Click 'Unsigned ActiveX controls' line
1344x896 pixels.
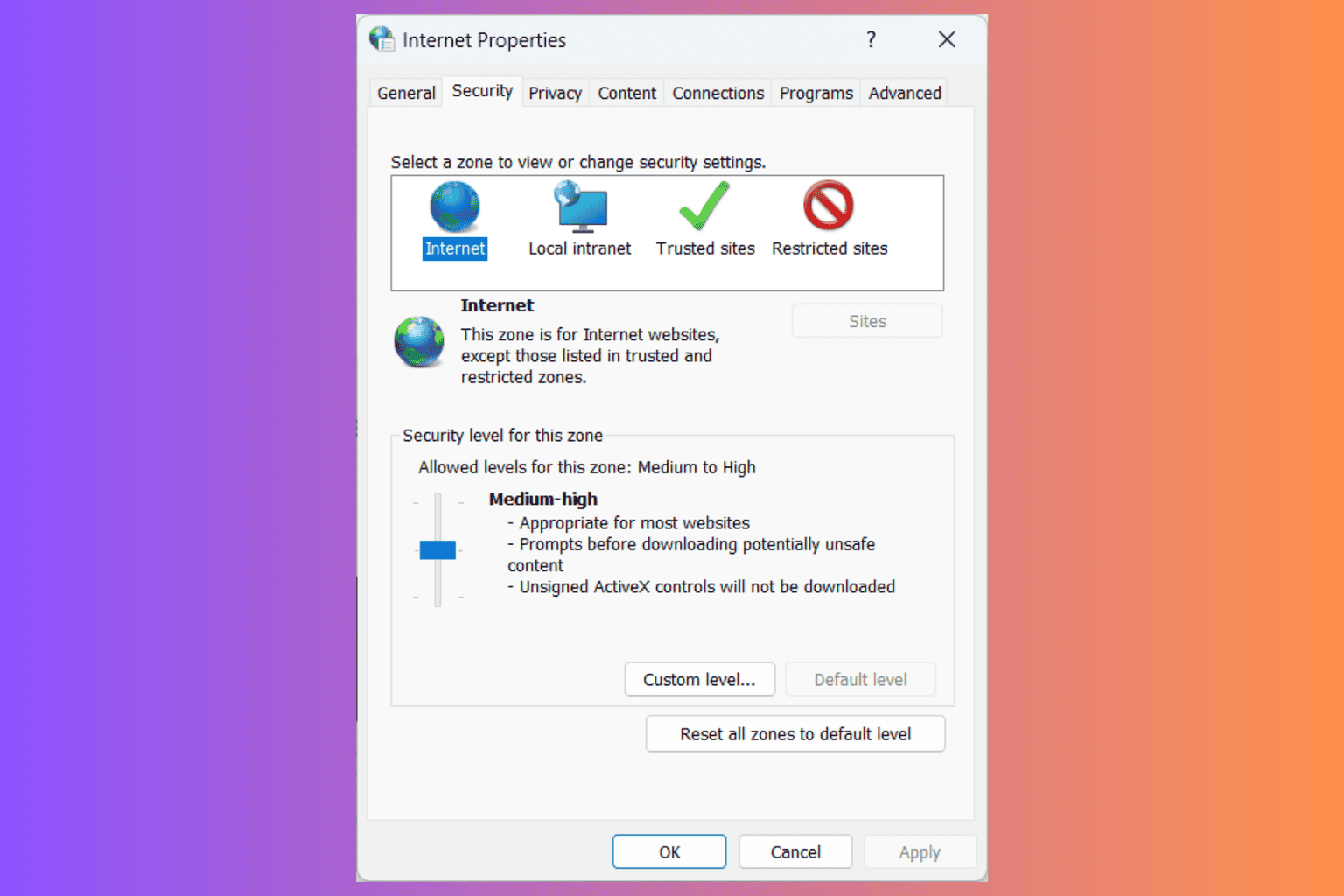coord(702,587)
